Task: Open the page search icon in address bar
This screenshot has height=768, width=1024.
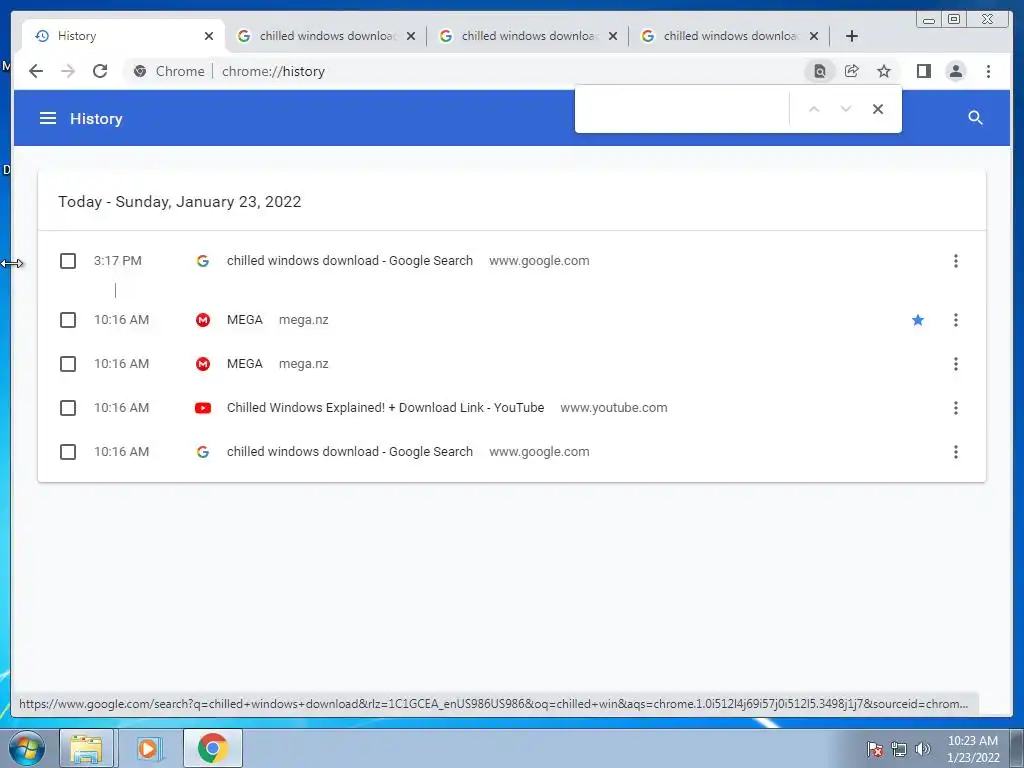Action: [820, 71]
